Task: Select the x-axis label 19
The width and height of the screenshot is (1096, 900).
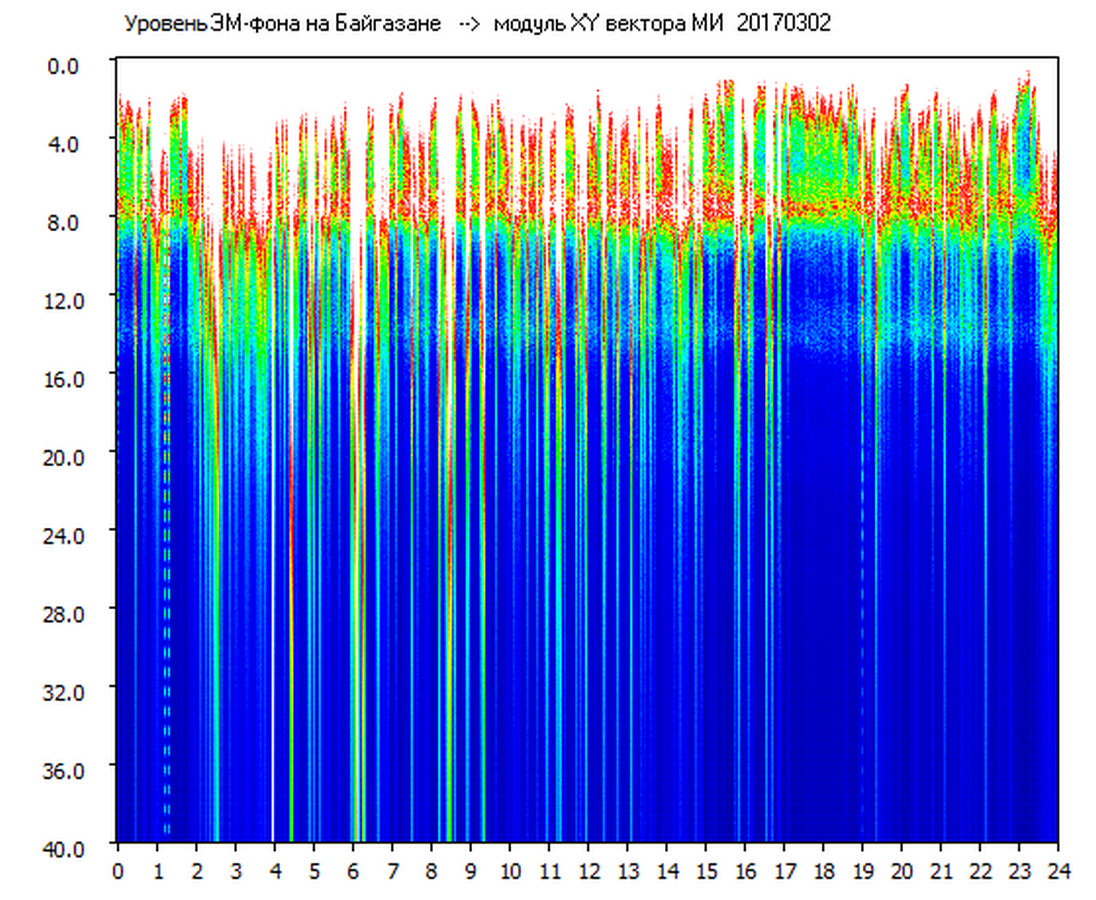Action: [862, 871]
